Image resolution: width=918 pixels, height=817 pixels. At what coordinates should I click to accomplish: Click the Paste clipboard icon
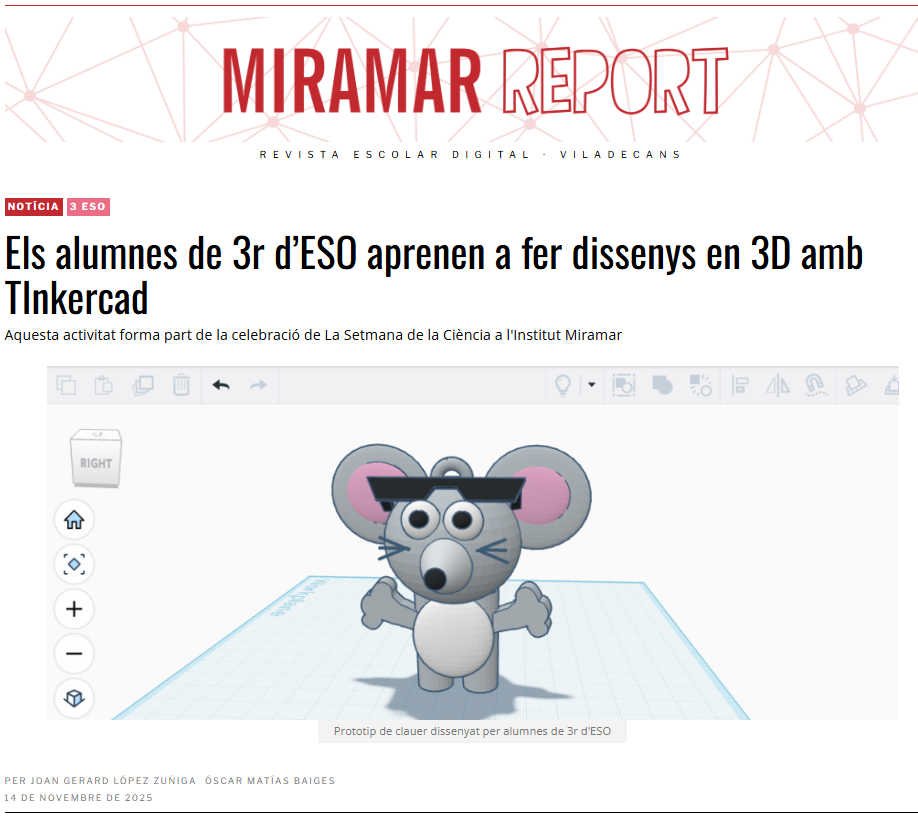103,385
